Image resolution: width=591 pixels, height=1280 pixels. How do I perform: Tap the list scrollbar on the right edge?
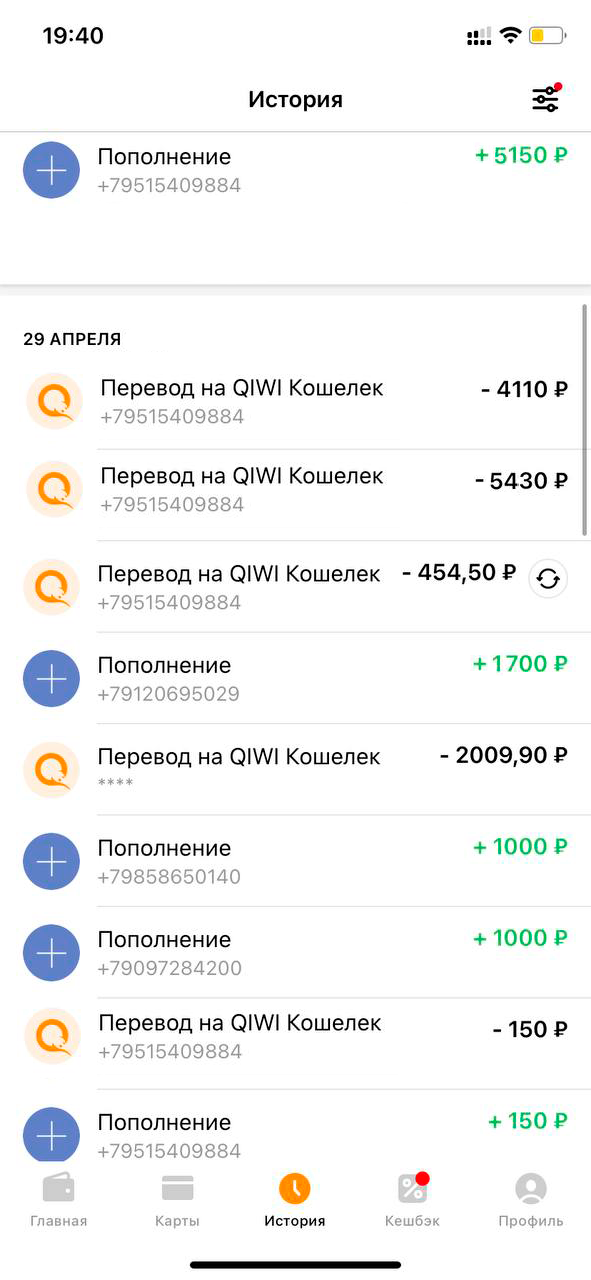pos(585,421)
